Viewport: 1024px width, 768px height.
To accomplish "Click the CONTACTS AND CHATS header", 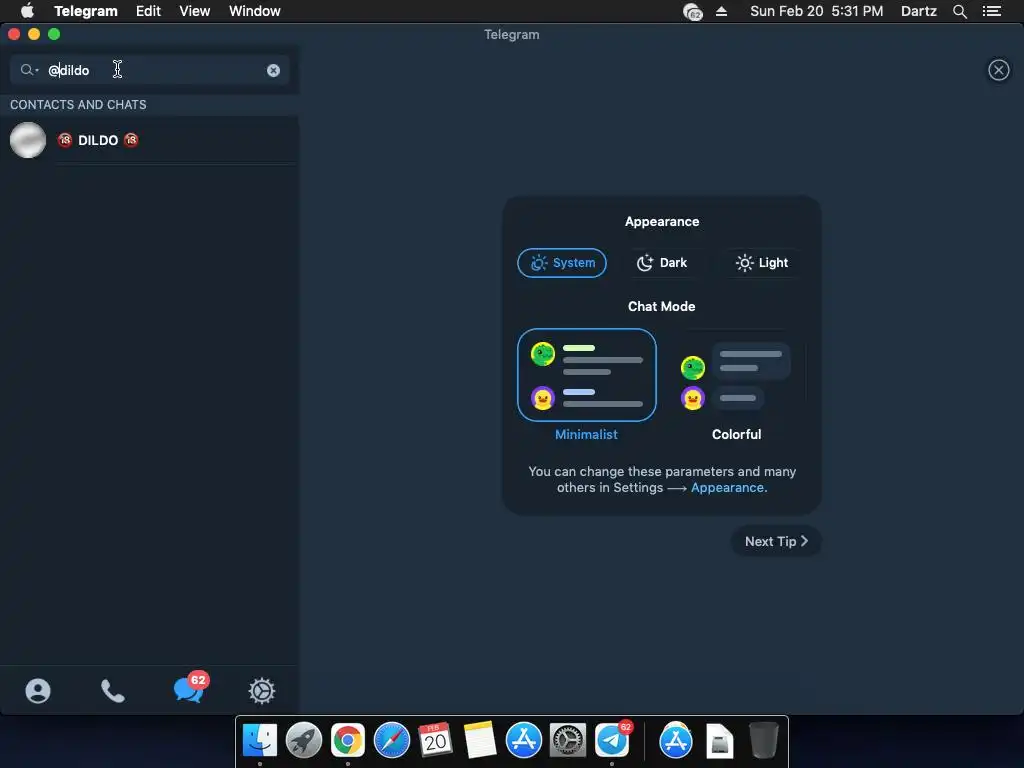I will point(78,104).
